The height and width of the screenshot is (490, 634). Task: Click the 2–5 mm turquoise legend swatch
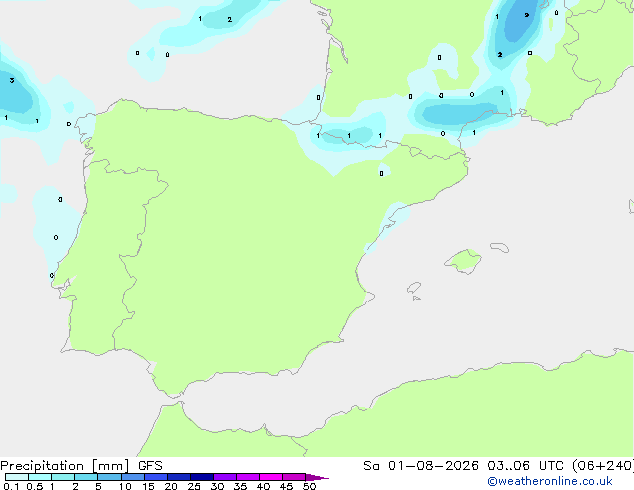pyautogui.click(x=86, y=477)
